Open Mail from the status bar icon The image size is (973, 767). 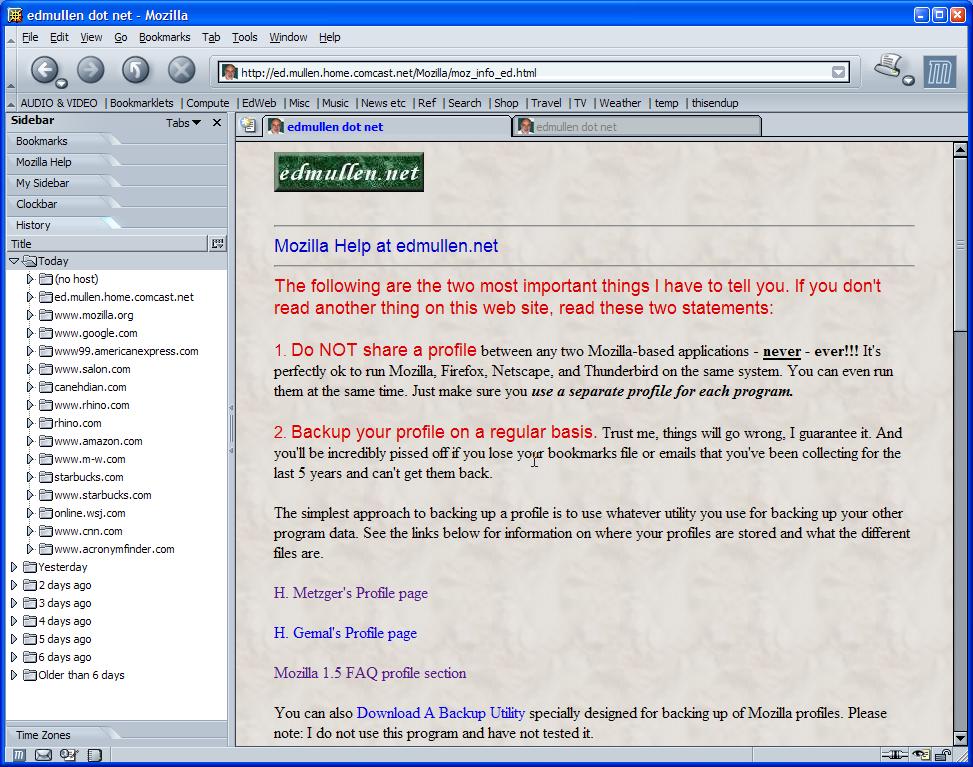coord(43,756)
